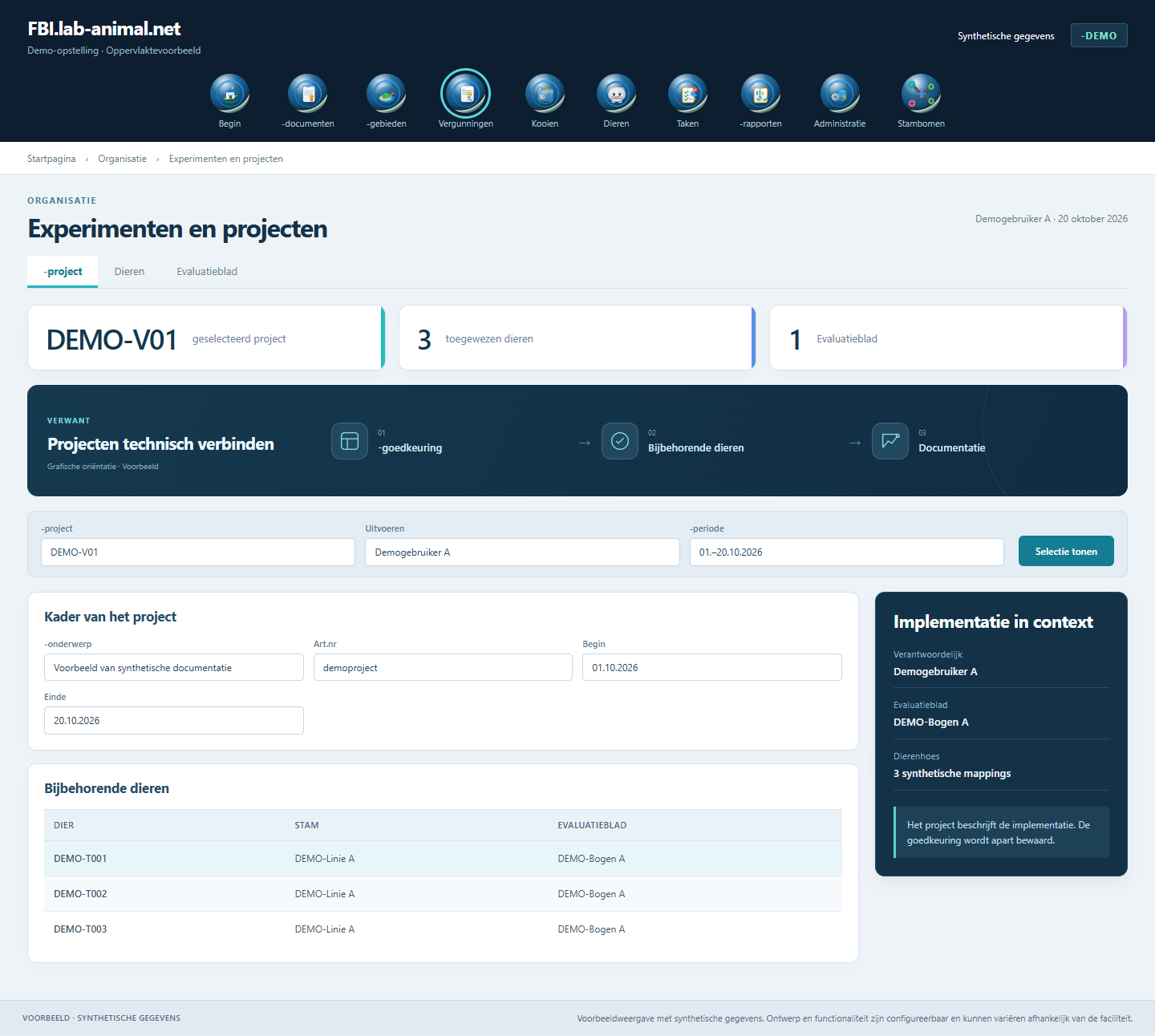The width and height of the screenshot is (1155, 1036).
Task: Click the Begin date field 01.10.2026
Action: click(712, 667)
